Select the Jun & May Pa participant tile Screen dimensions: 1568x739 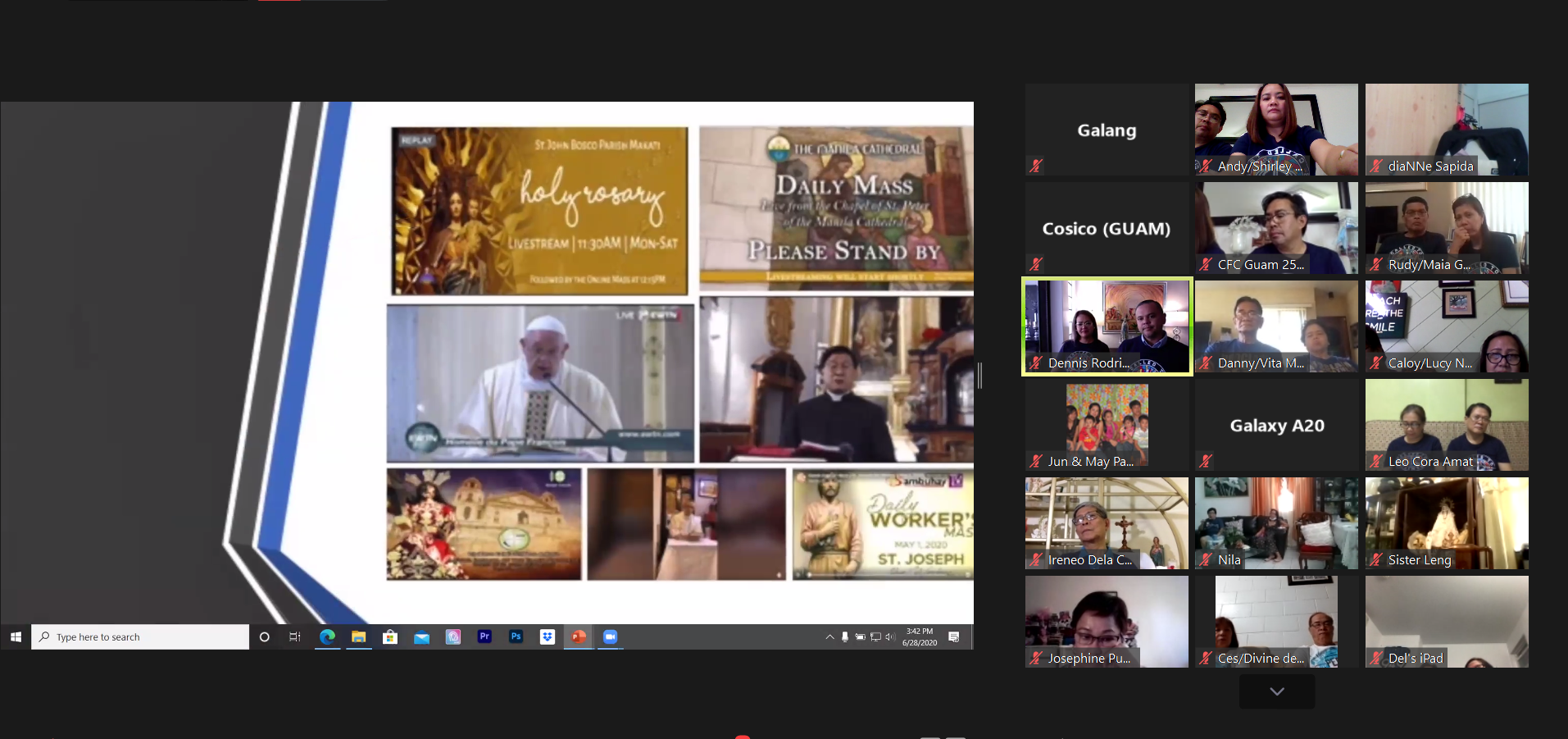[1107, 425]
